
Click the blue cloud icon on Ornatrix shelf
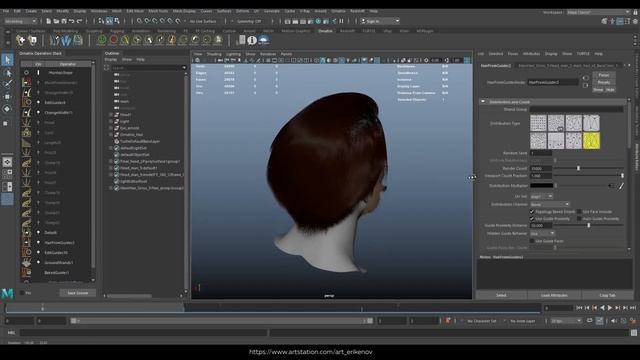coord(264,40)
